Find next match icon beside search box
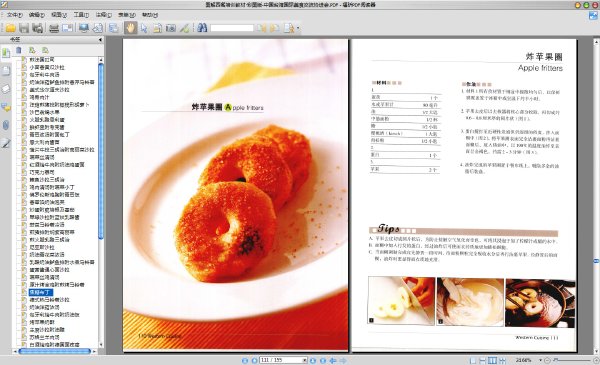This screenshot has width=600, height=365. (275, 28)
